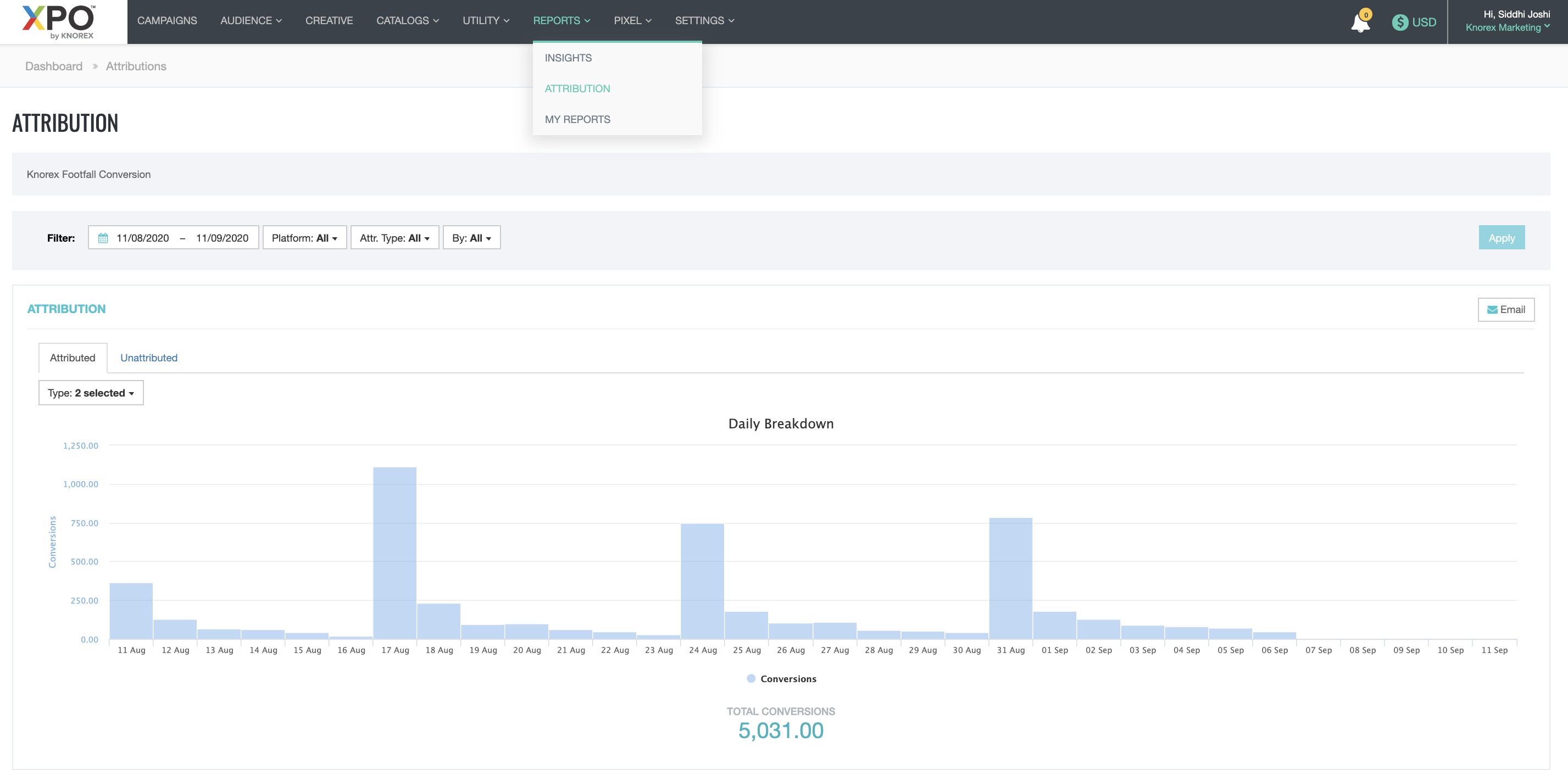Open the Attr. Type: All dropdown

[394, 238]
